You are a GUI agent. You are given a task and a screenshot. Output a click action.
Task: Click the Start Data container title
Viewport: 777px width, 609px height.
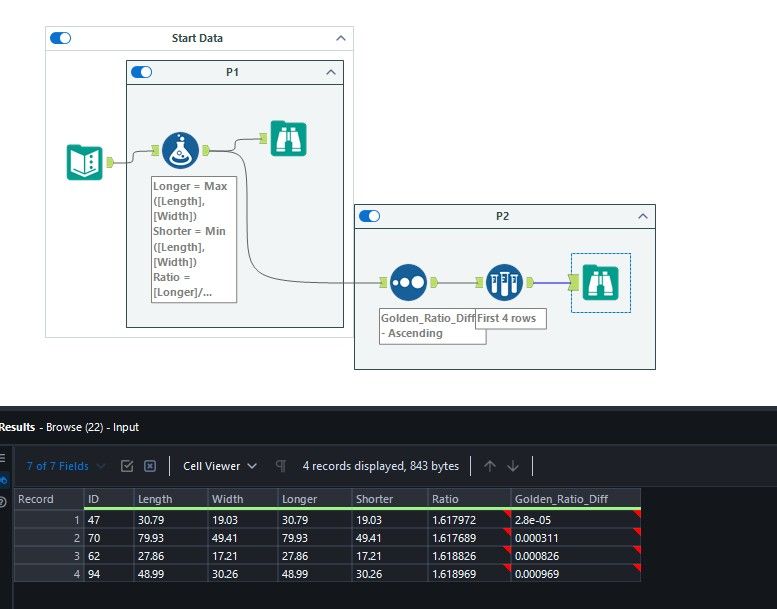(197, 38)
